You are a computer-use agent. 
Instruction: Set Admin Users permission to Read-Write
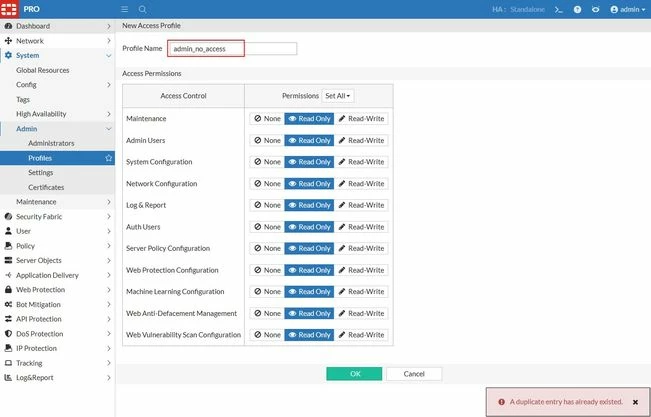361,140
